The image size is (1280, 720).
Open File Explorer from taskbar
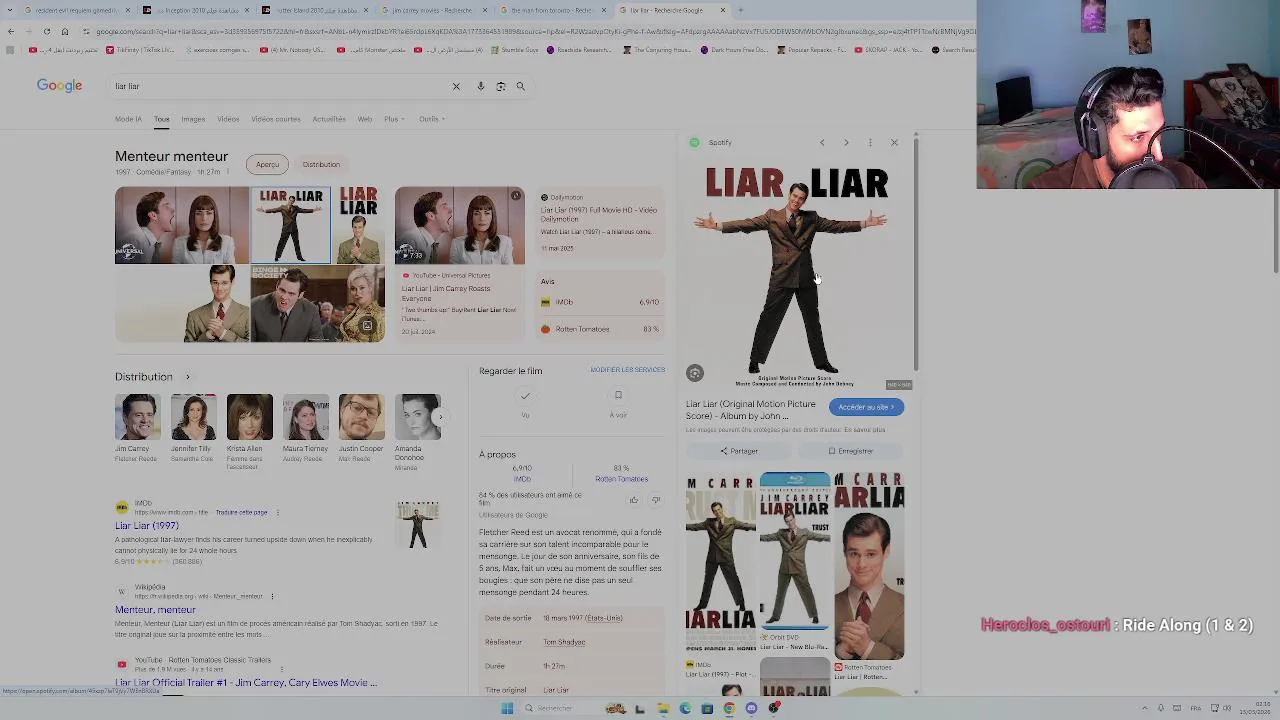pos(663,708)
